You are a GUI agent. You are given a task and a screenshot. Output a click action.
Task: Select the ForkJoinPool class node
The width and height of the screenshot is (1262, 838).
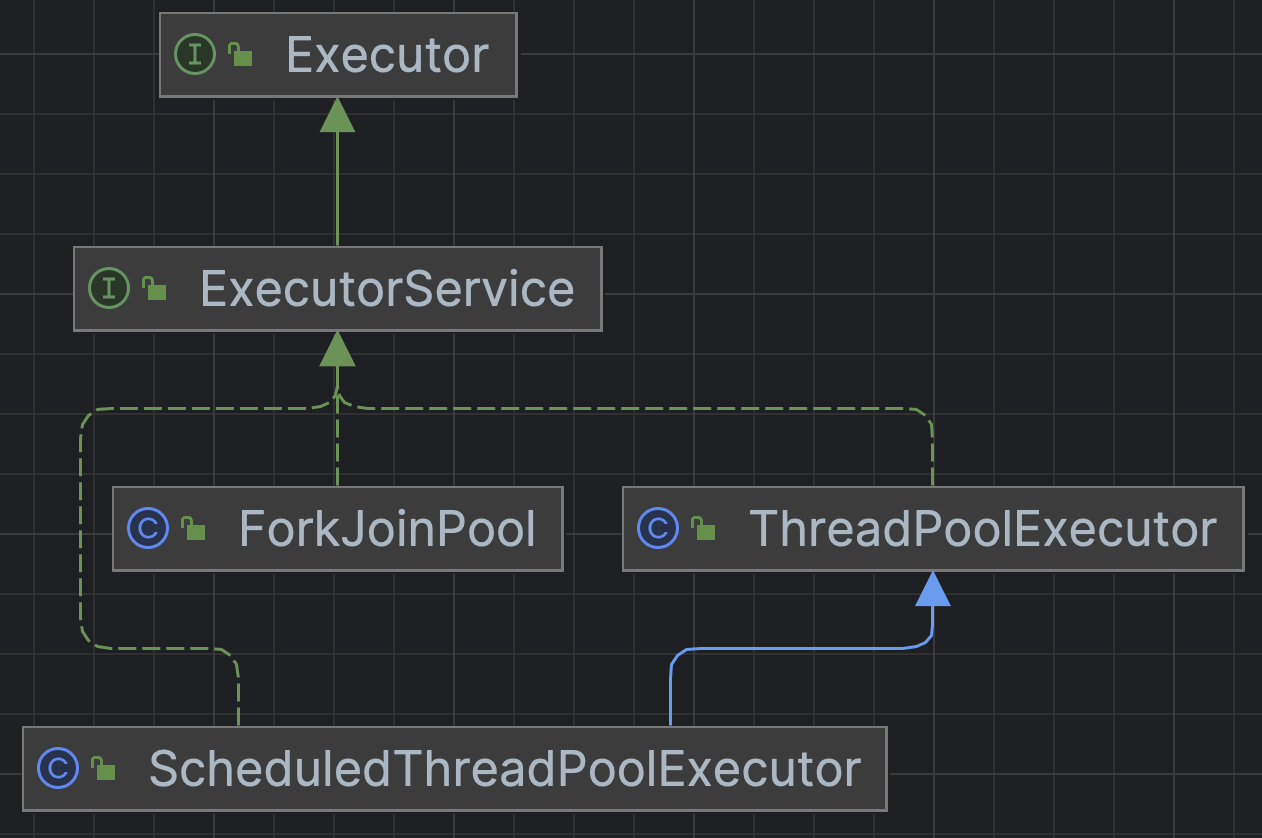(338, 529)
